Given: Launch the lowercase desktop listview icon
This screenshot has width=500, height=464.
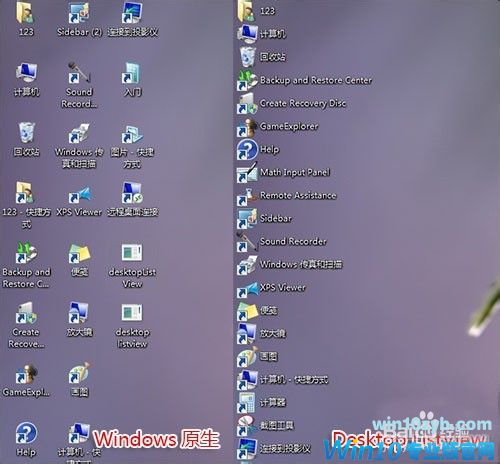Looking at the screenshot, I should tap(132, 313).
